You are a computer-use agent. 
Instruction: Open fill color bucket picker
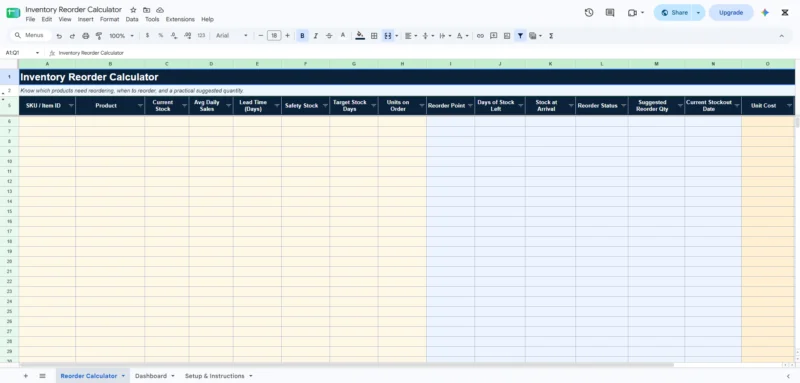pos(360,36)
